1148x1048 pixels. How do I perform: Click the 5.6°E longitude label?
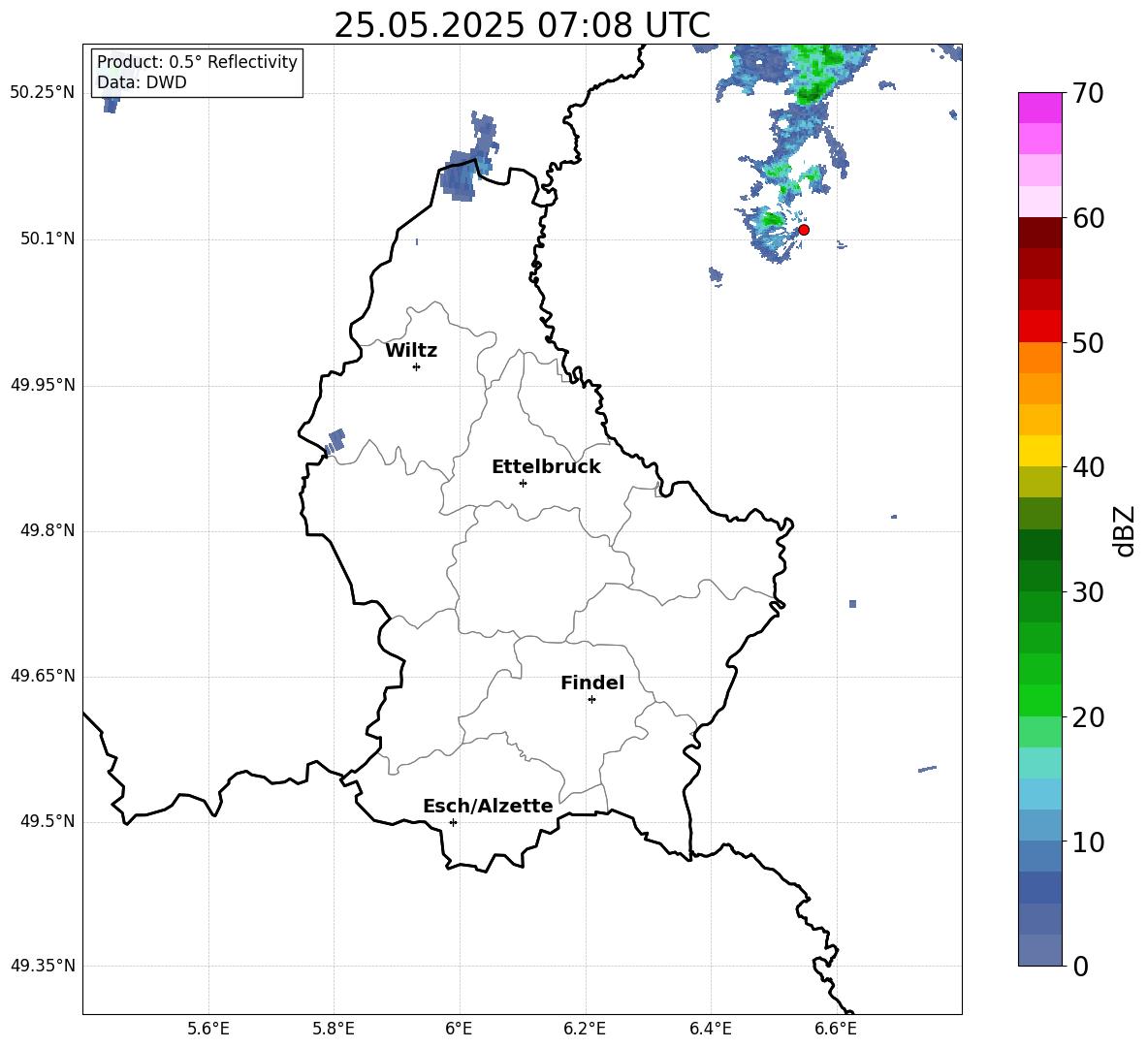coord(208,1029)
